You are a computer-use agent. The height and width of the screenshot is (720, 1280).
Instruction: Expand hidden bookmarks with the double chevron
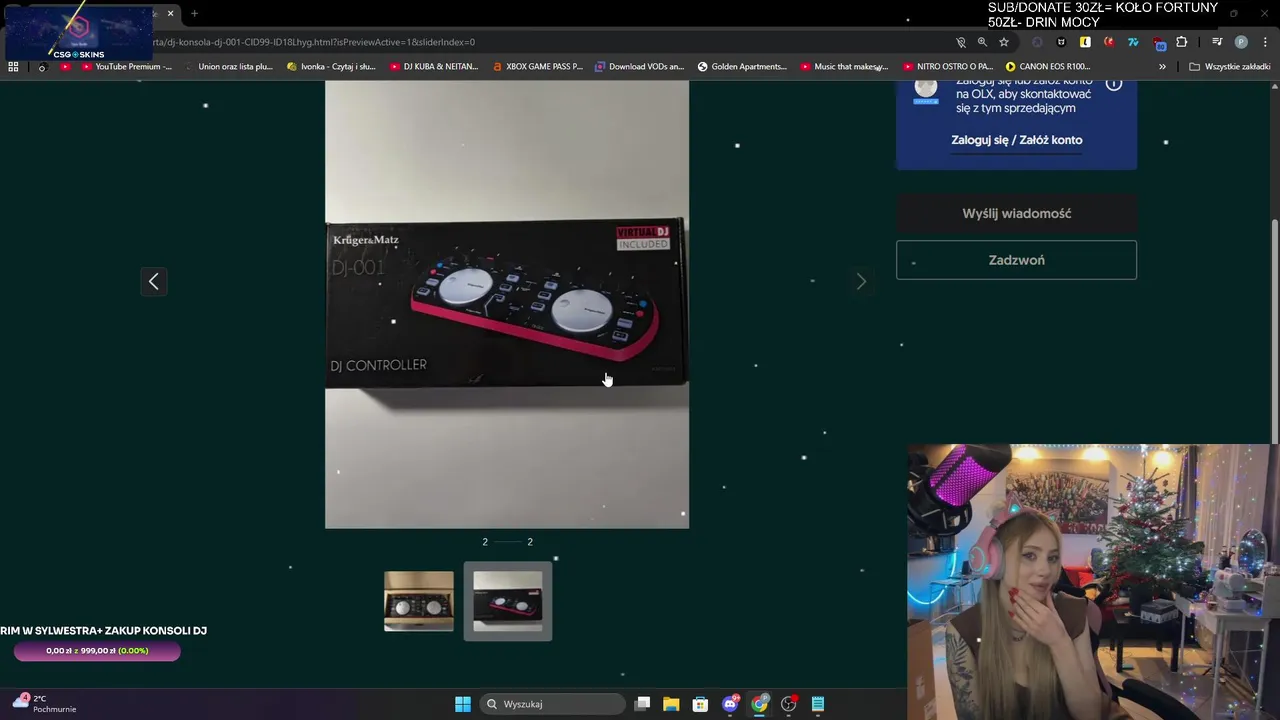coord(1162,67)
